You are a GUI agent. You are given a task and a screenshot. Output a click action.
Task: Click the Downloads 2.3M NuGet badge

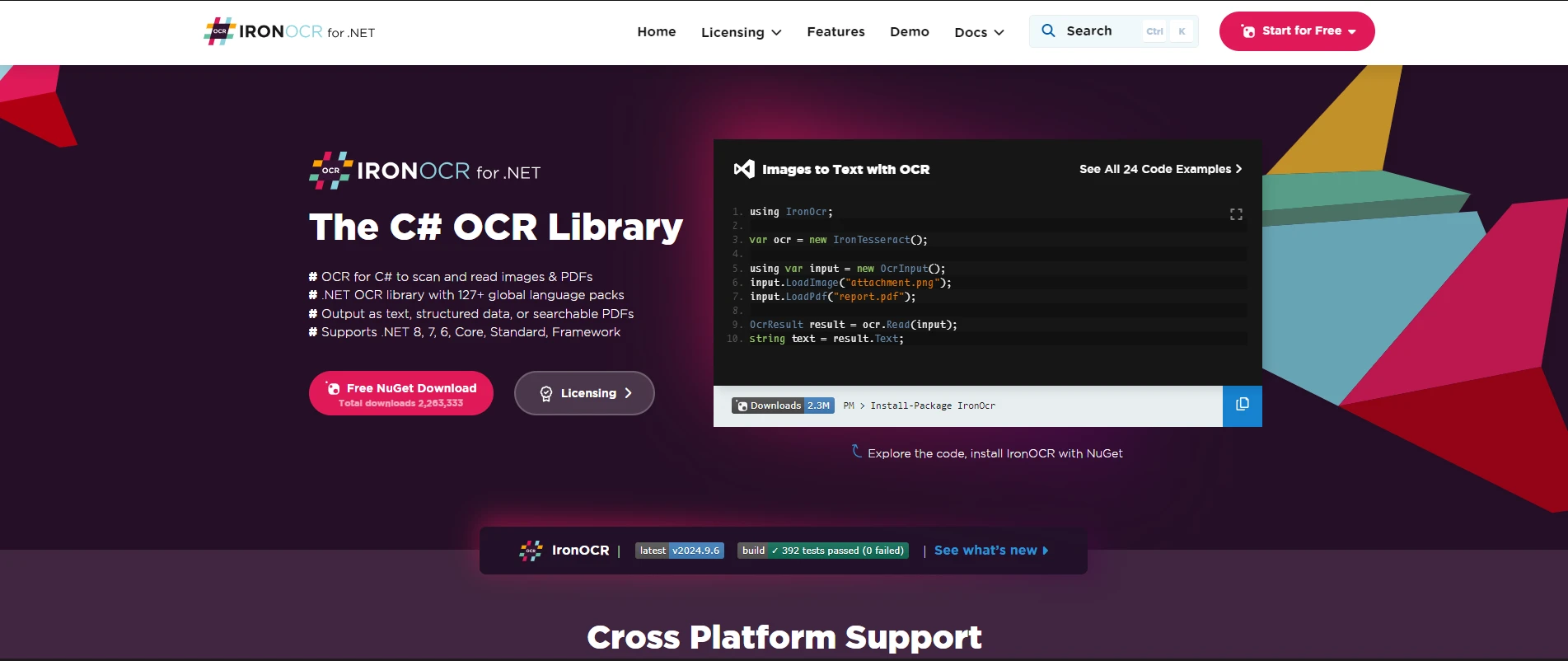pyautogui.click(x=783, y=406)
